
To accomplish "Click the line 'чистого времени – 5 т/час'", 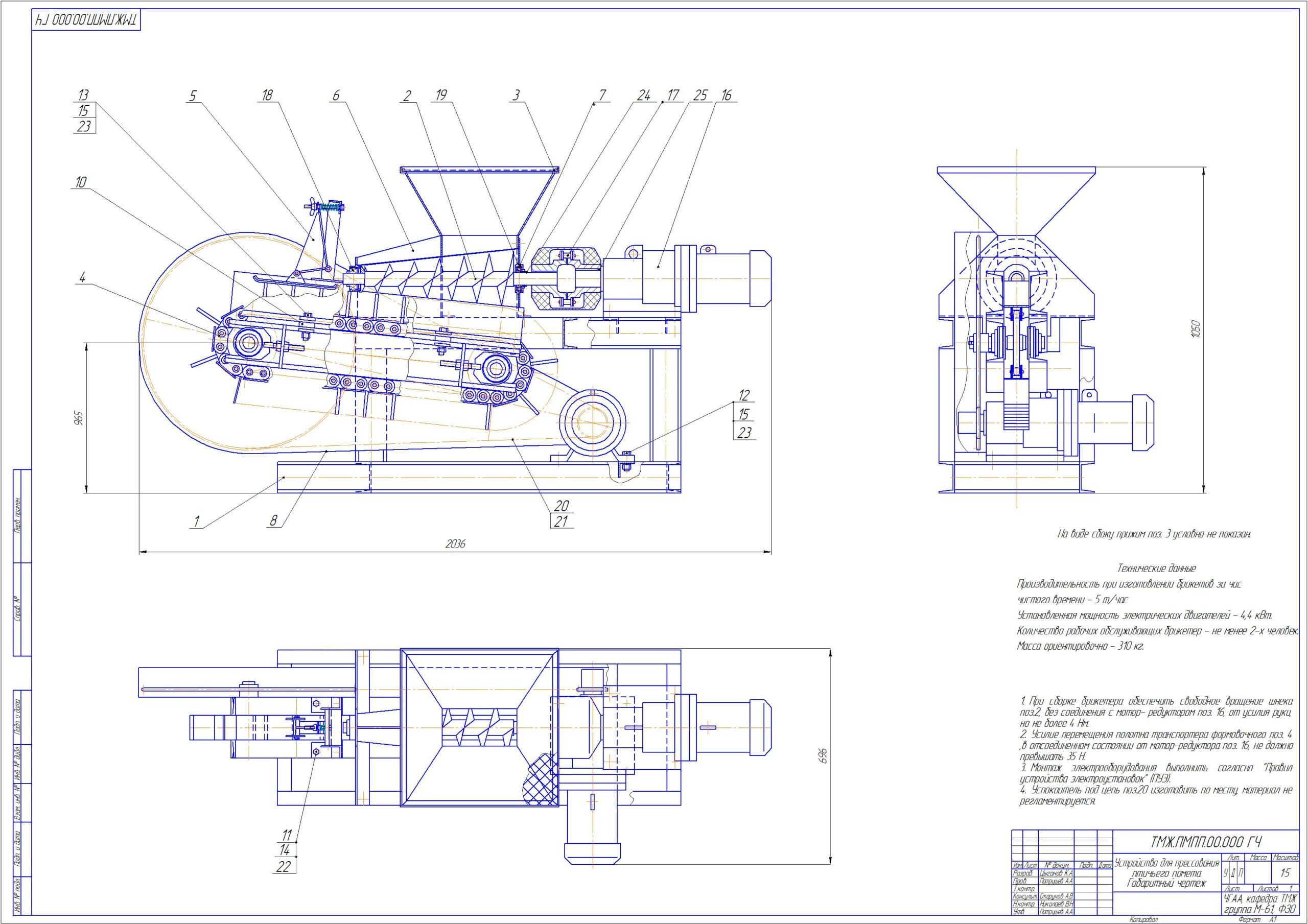I will pyautogui.click(x=1073, y=600).
